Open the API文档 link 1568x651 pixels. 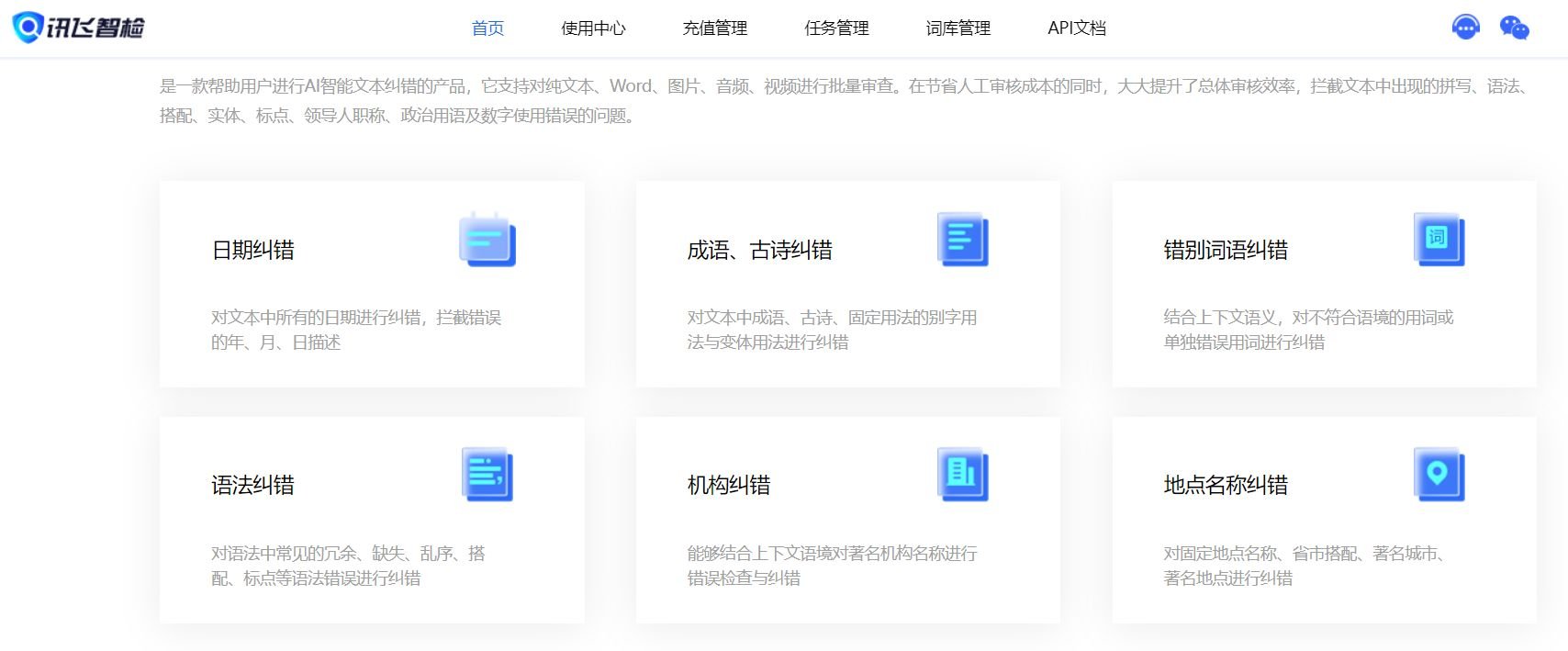pyautogui.click(x=1076, y=28)
